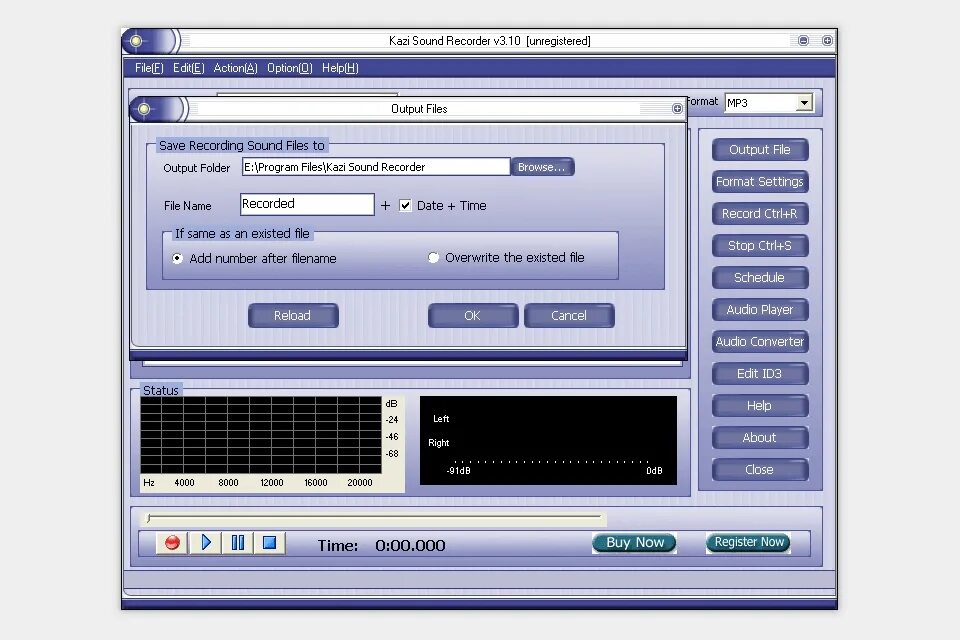Open the Action menu
The height and width of the screenshot is (640, 960).
[x=235, y=68]
